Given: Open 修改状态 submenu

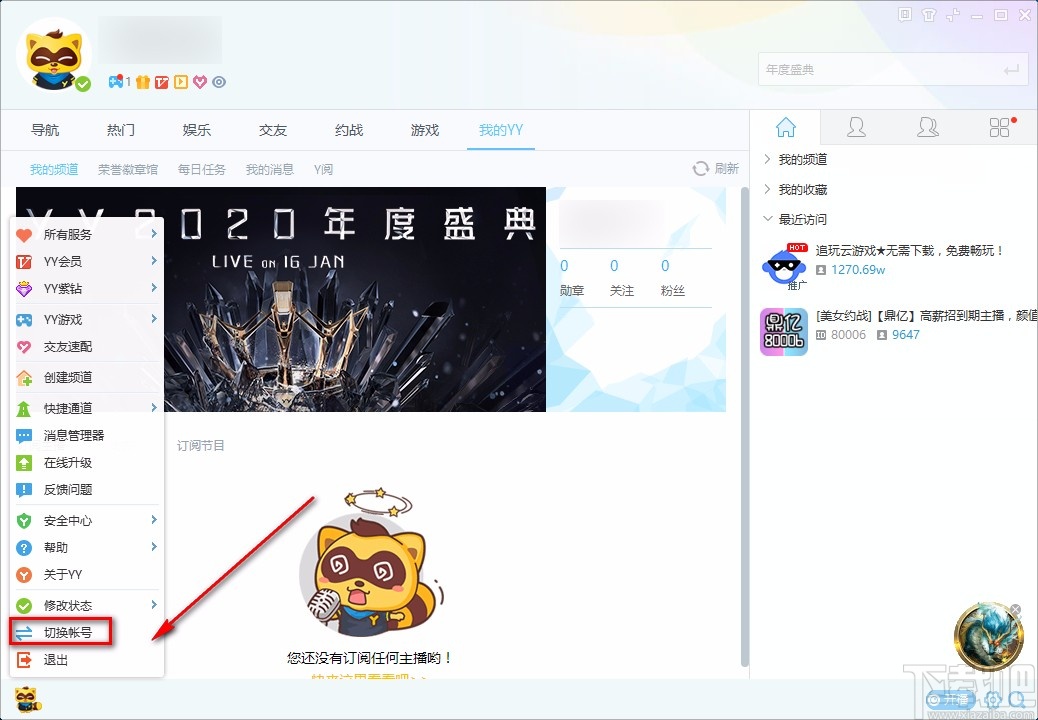Looking at the screenshot, I should (x=87, y=606).
